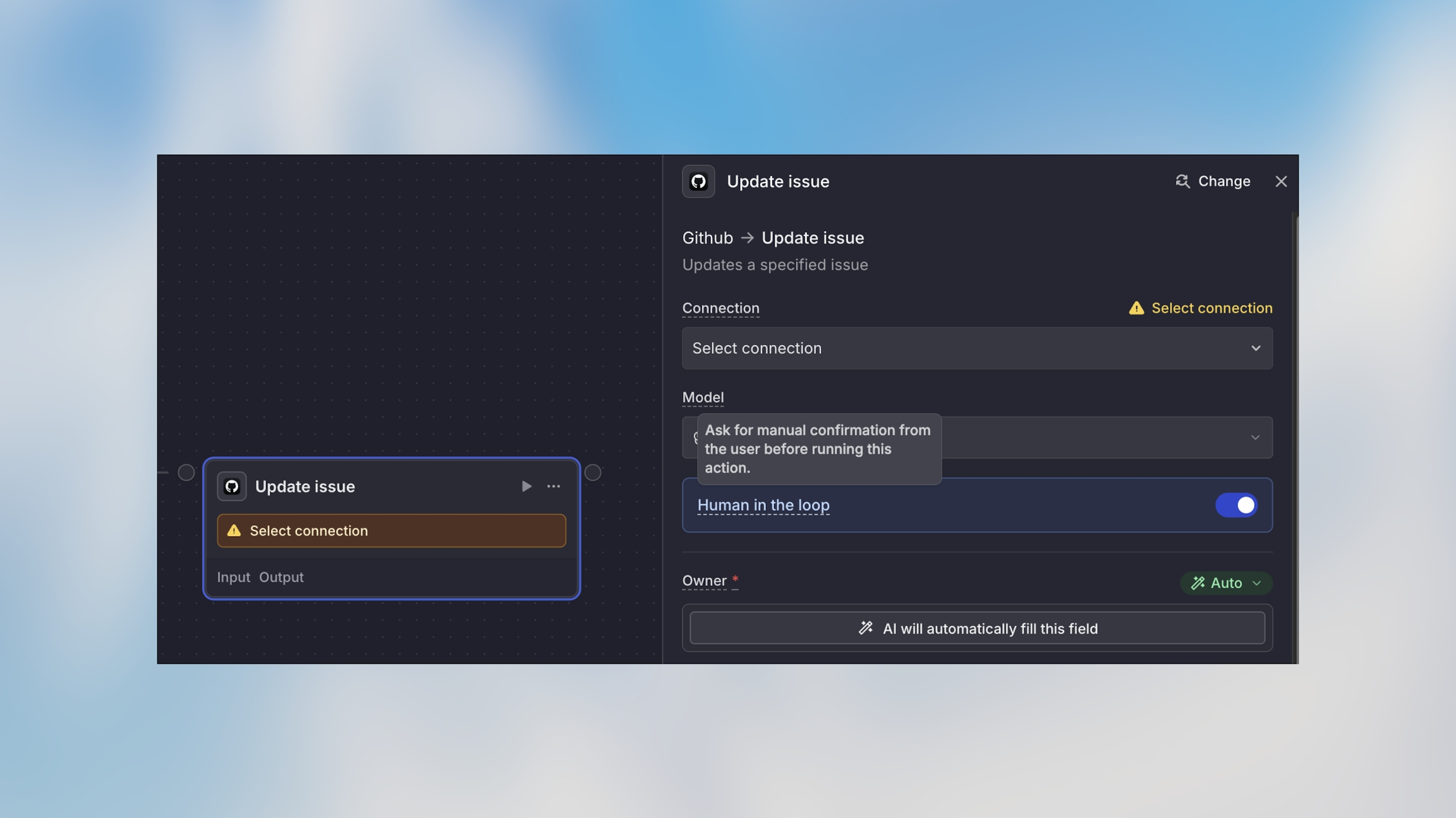Viewport: 1456px width, 818px height.
Task: Expand the Model dropdown chevron
Action: click(1255, 437)
